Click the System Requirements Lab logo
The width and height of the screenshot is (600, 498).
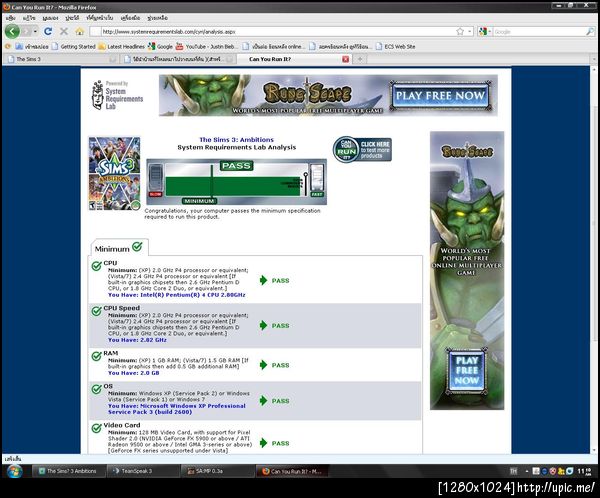coord(117,95)
